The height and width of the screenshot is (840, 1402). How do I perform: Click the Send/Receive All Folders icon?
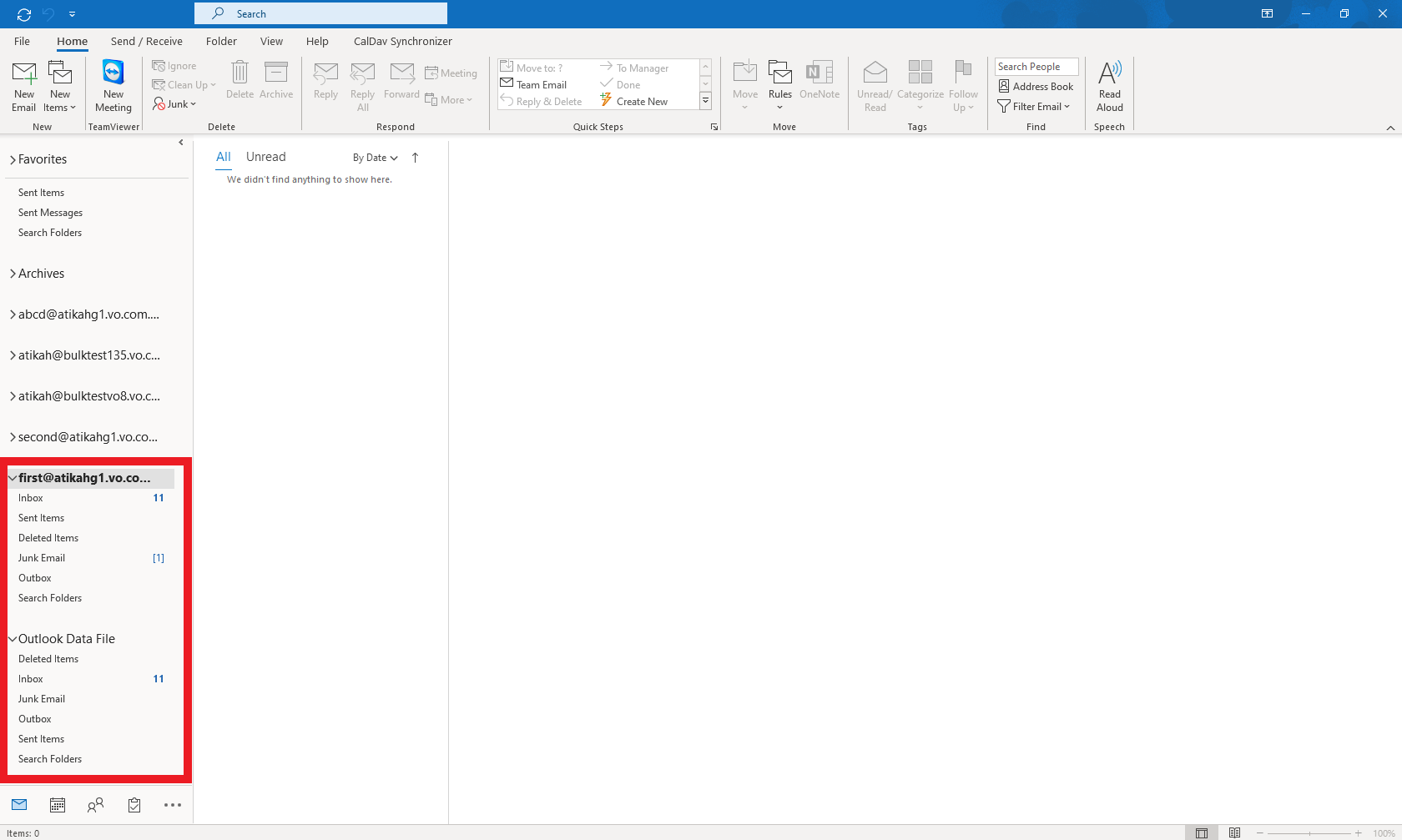coord(24,14)
